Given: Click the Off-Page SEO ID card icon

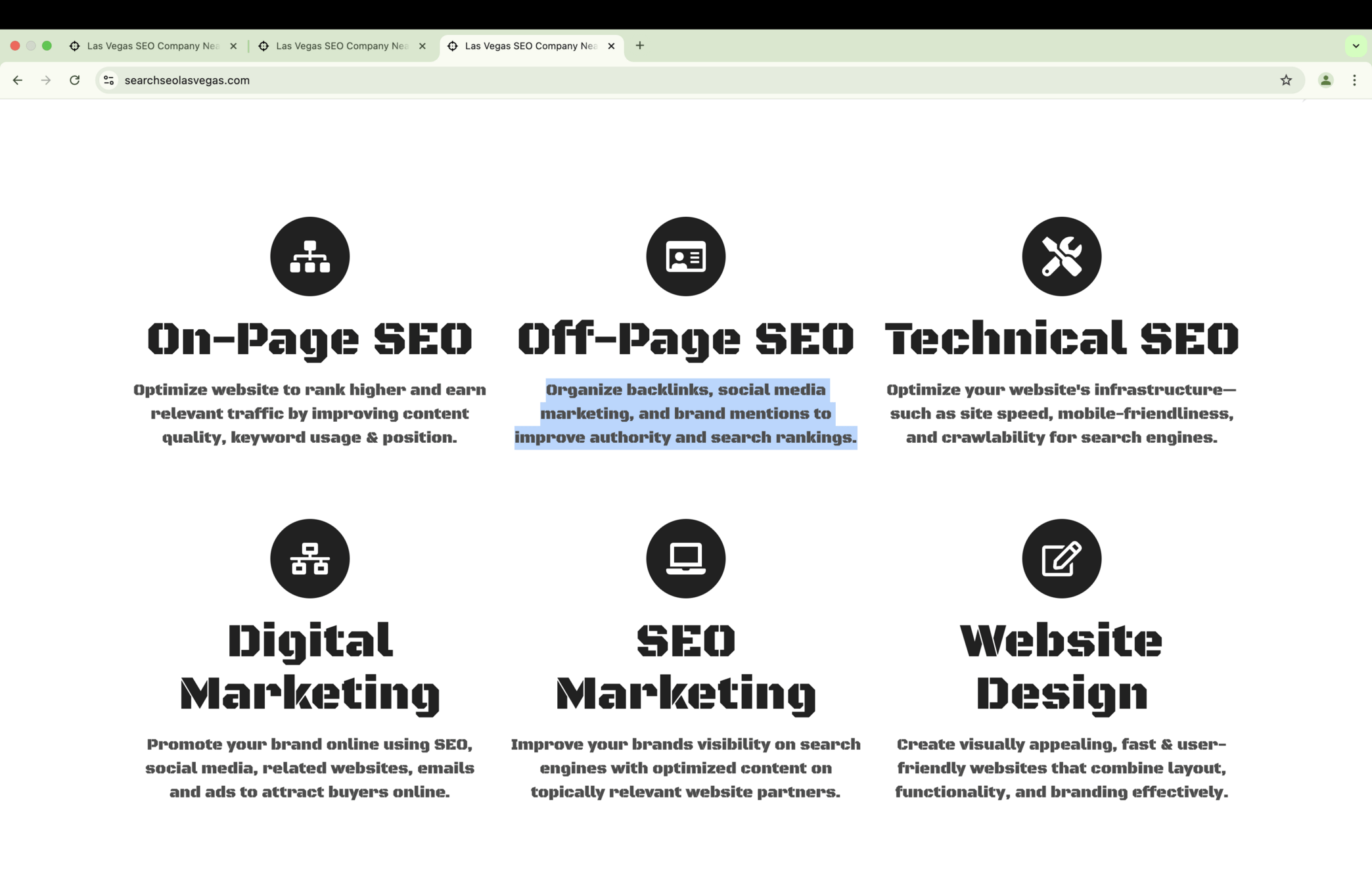Looking at the screenshot, I should (685, 256).
